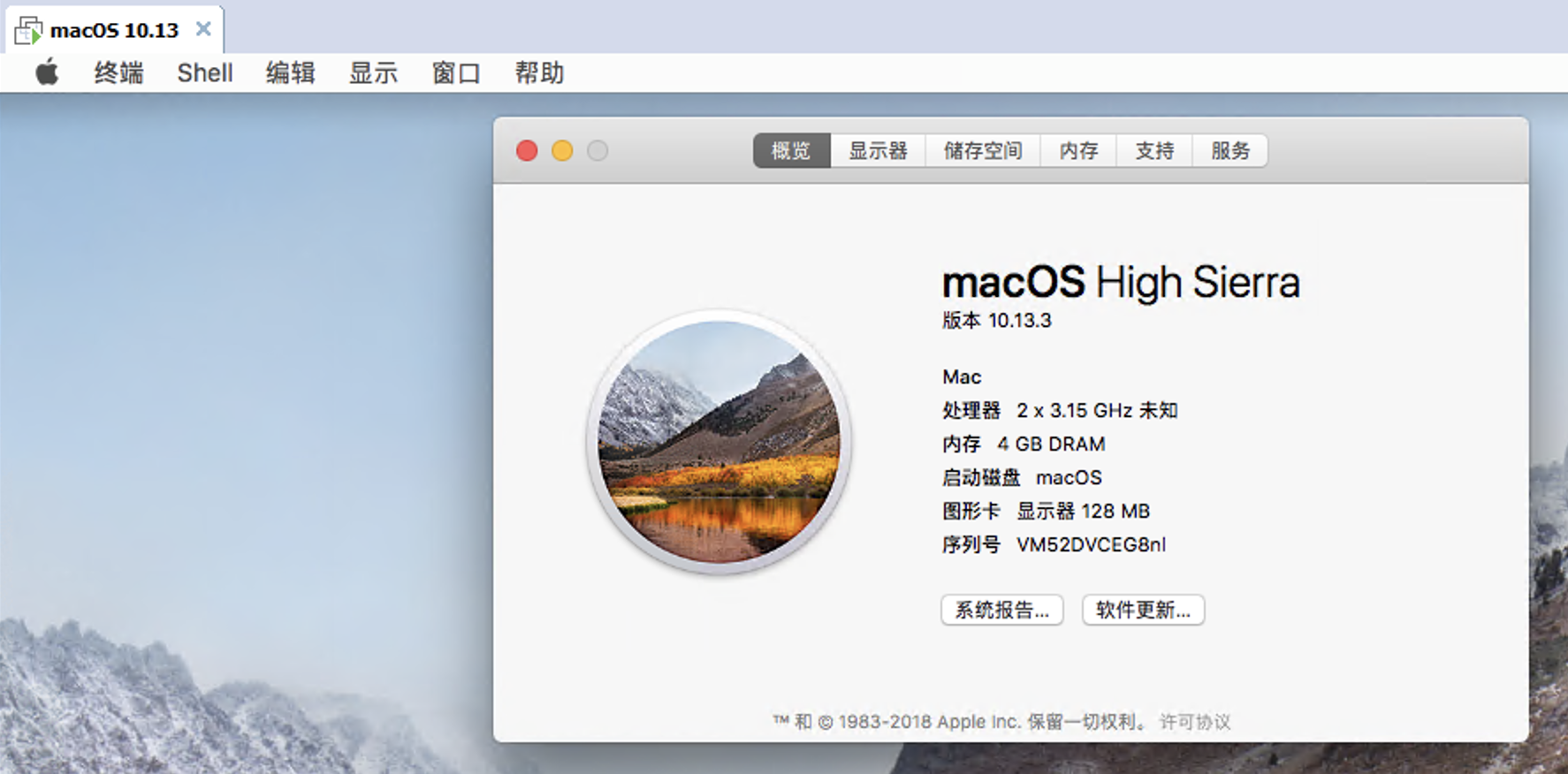Screen dimensions: 1568x774
Task: Click the Mac model name text
Action: click(x=962, y=376)
